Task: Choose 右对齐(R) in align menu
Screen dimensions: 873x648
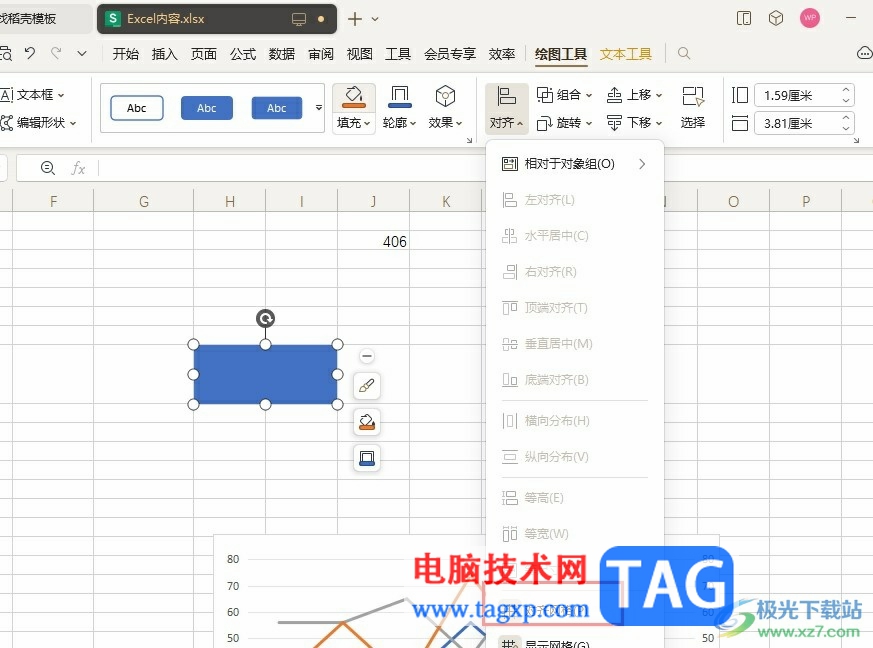Action: coord(574,272)
